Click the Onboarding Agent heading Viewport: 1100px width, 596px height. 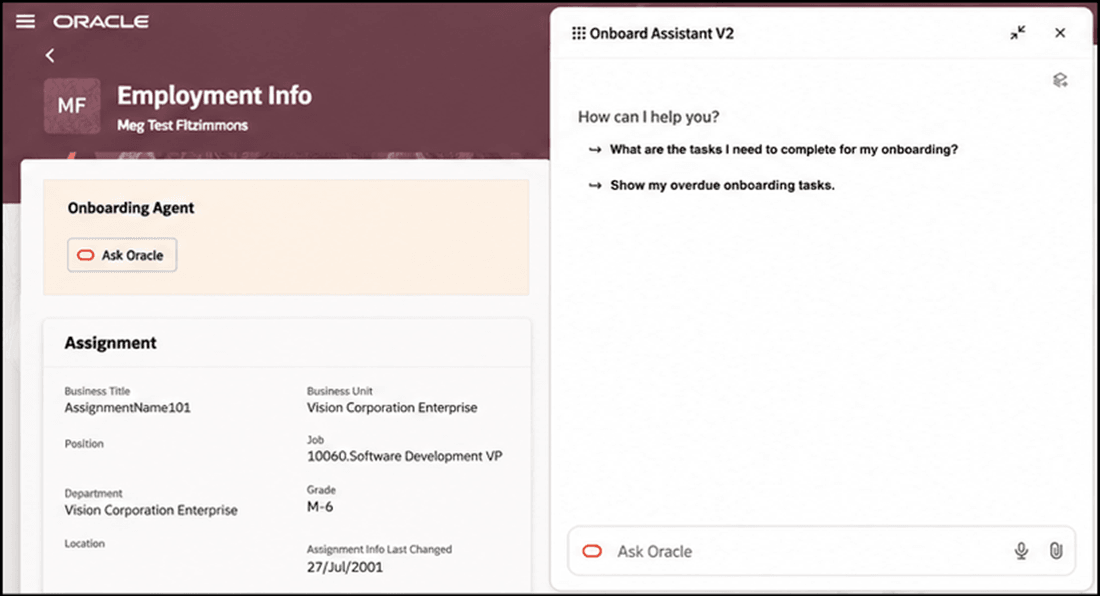click(x=131, y=208)
